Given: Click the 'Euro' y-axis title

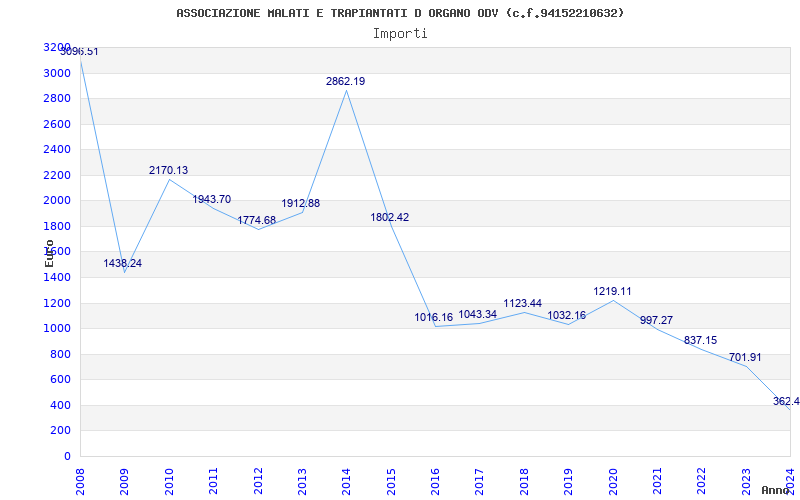Looking at the screenshot, I should [49, 253].
